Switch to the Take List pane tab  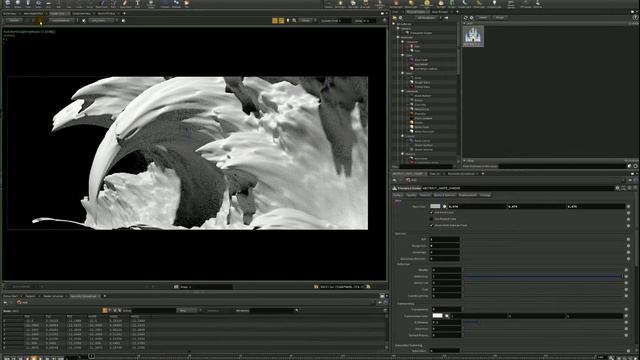(434, 173)
